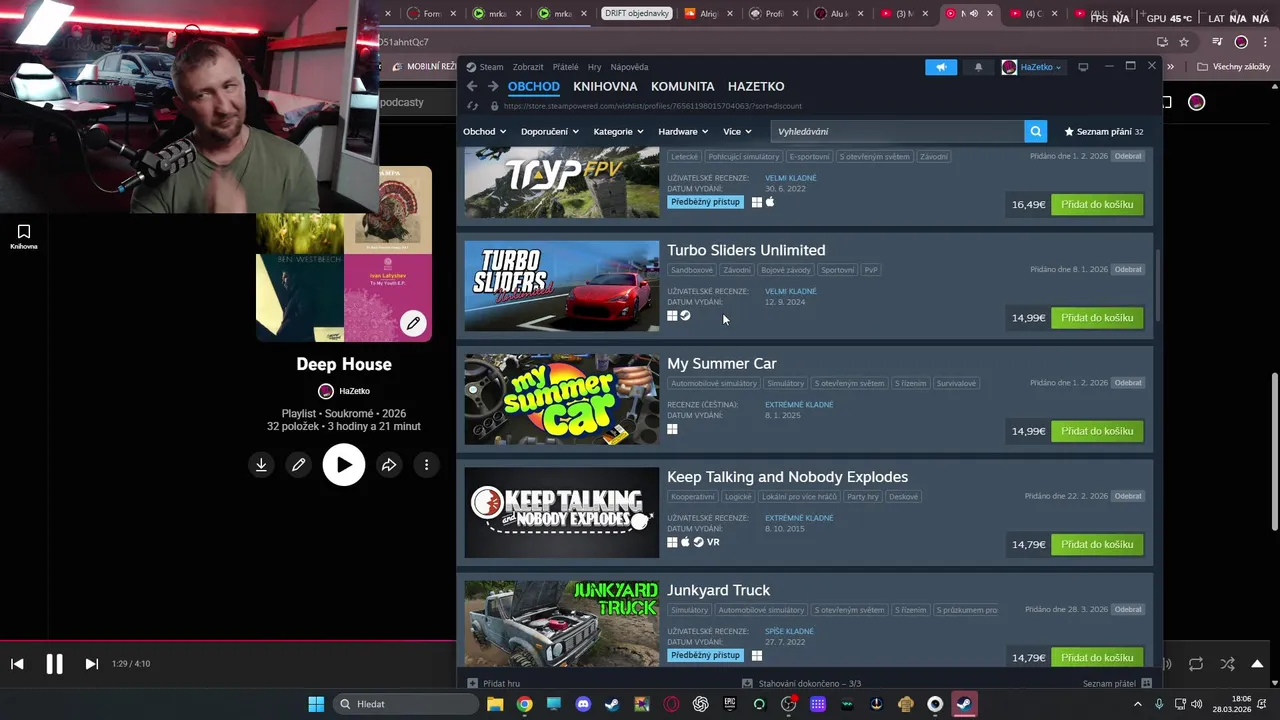Viewport: 1280px width, 720px height.
Task: Download the Deep House playlist
Action: [261, 465]
